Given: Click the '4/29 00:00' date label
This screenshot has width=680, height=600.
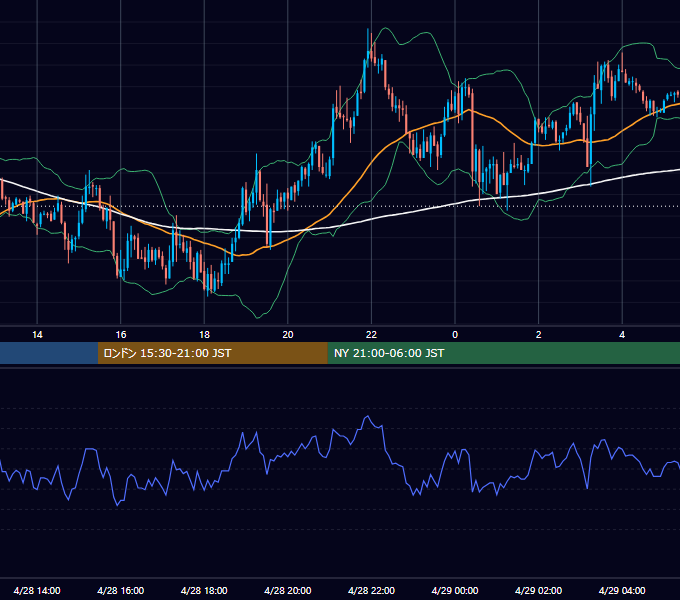Looking at the screenshot, I should click(455, 590).
